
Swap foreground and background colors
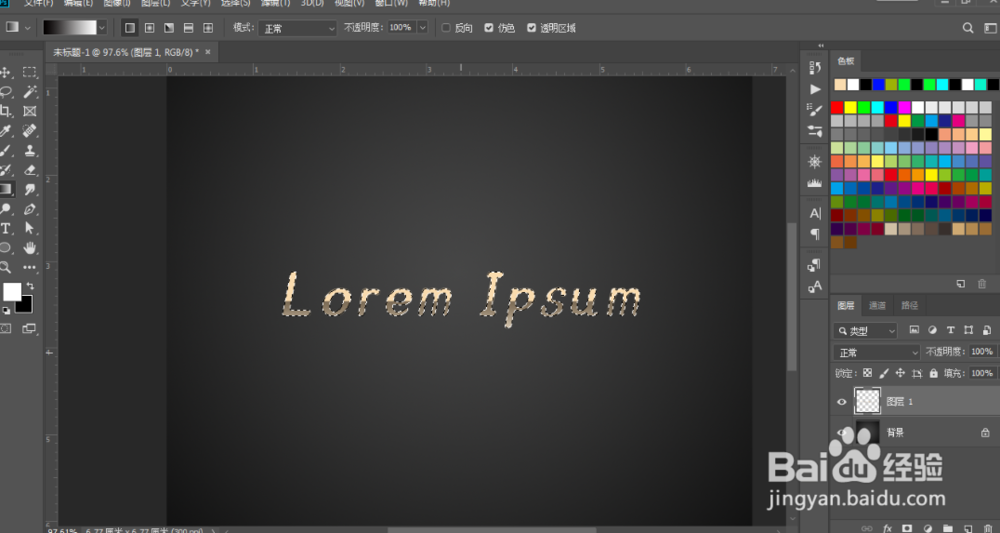click(x=30, y=286)
